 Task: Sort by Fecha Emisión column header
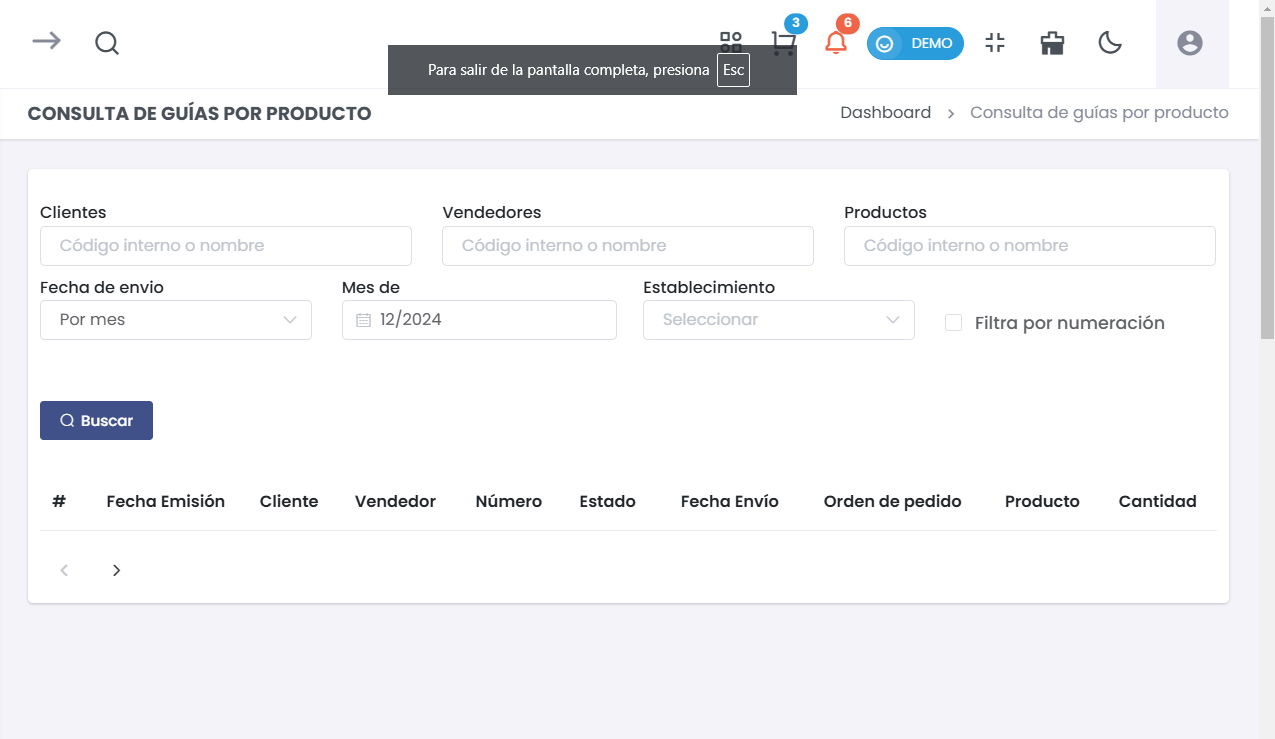pos(166,502)
